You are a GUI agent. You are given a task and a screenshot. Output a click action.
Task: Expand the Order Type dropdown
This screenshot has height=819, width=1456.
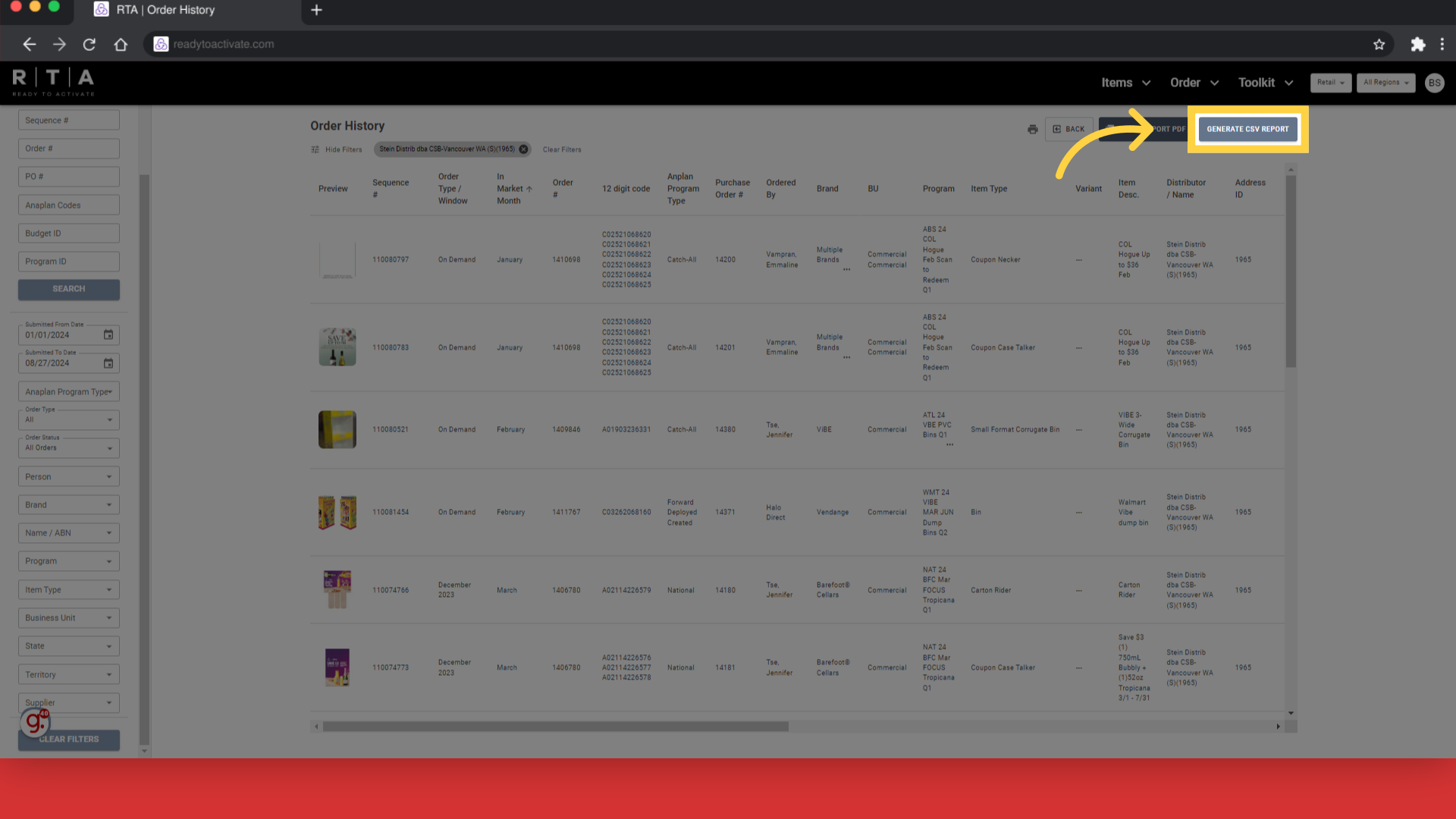coord(68,419)
